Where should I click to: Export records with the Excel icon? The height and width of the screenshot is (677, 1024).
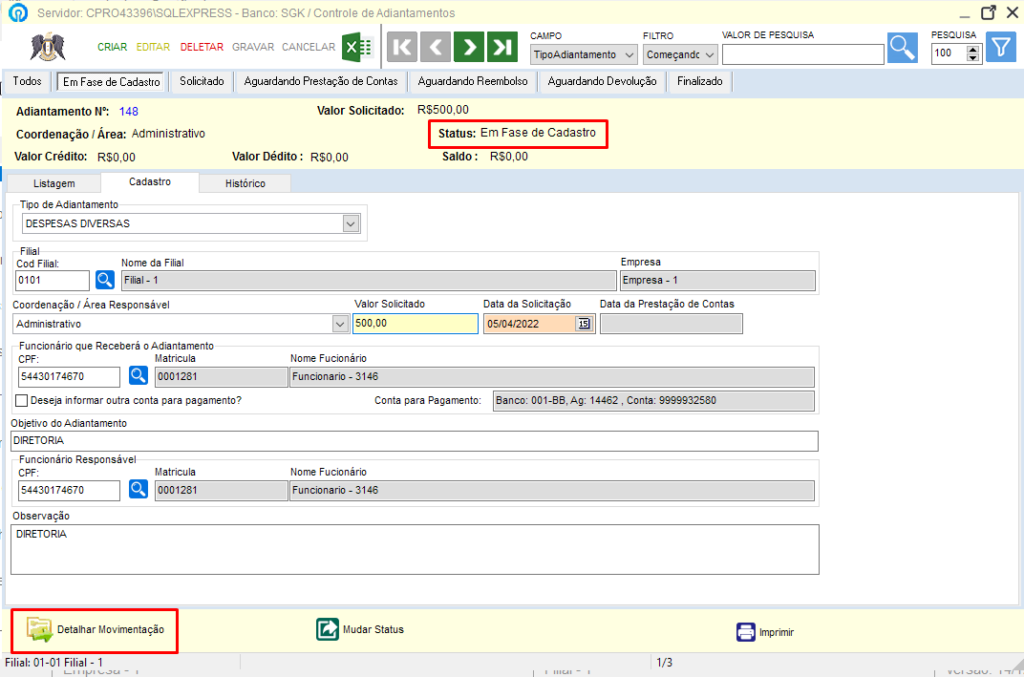358,47
